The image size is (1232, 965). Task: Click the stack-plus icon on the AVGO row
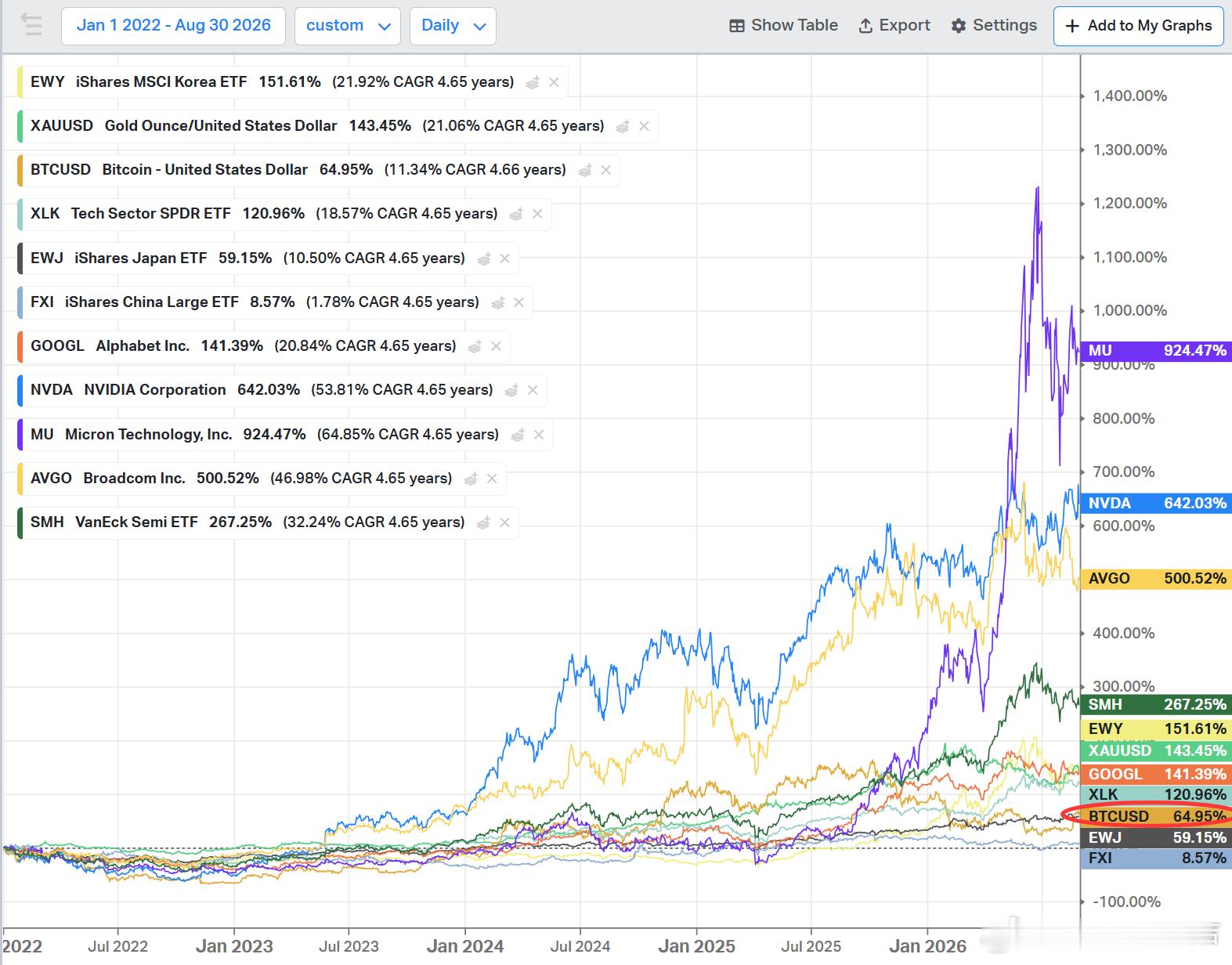tap(471, 479)
